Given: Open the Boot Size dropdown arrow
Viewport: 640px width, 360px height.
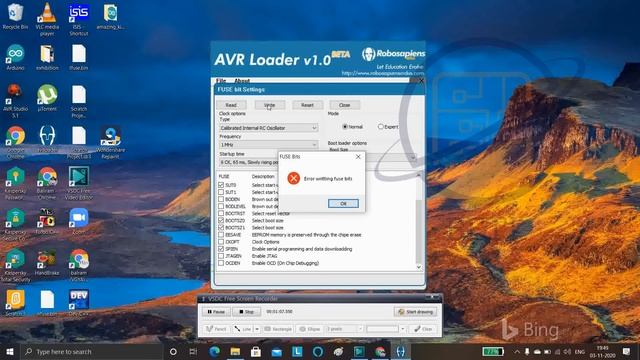Looking at the screenshot, I should [x=413, y=158].
